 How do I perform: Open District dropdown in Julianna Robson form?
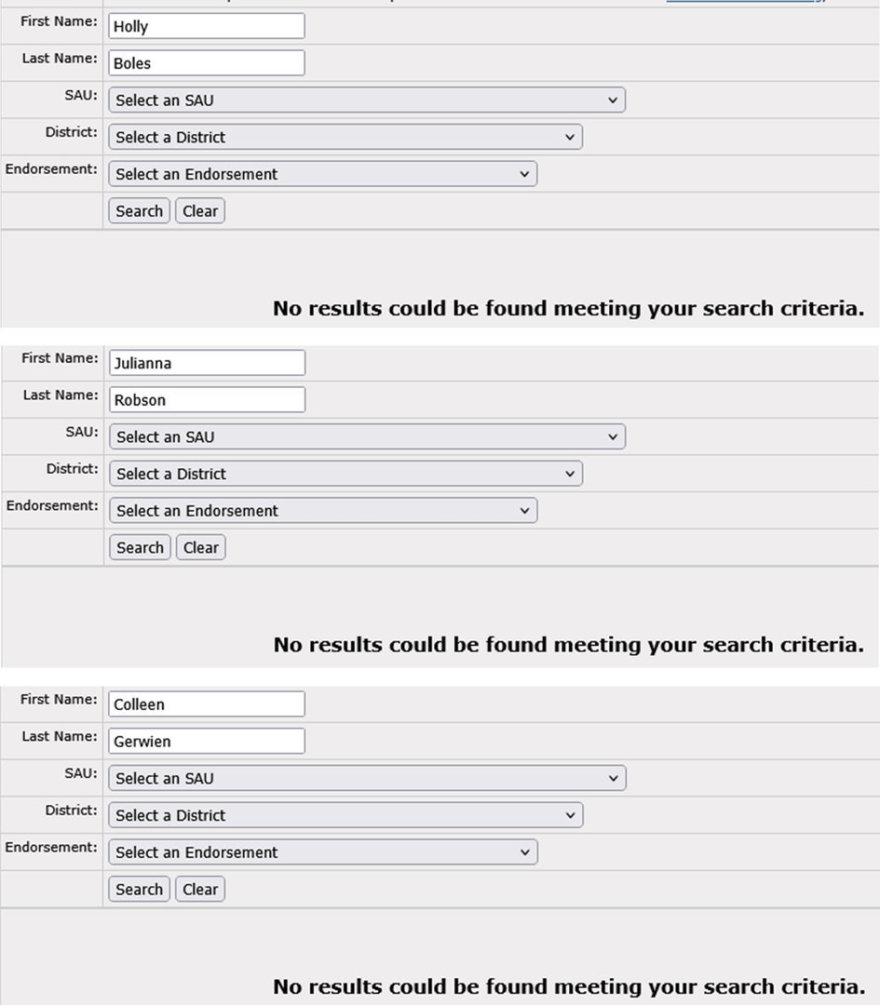pos(346,474)
